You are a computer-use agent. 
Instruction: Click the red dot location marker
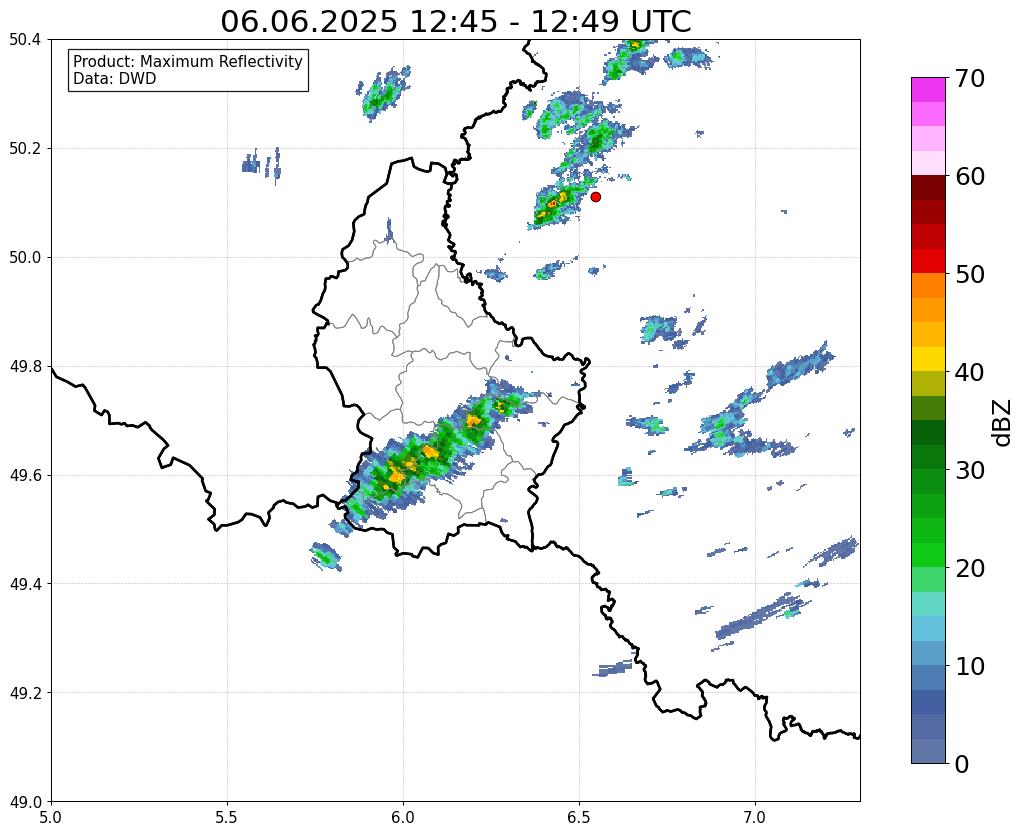tap(595, 196)
